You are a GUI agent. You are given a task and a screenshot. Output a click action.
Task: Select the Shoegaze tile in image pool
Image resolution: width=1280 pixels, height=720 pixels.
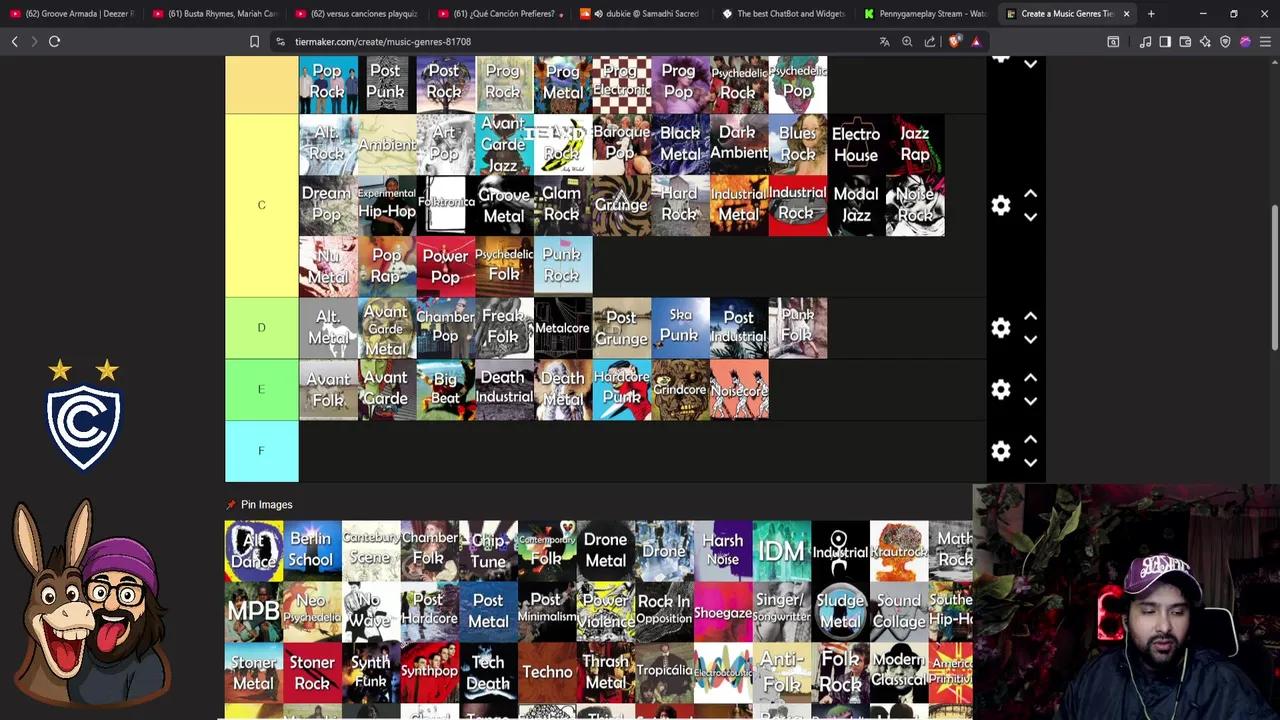tap(723, 612)
